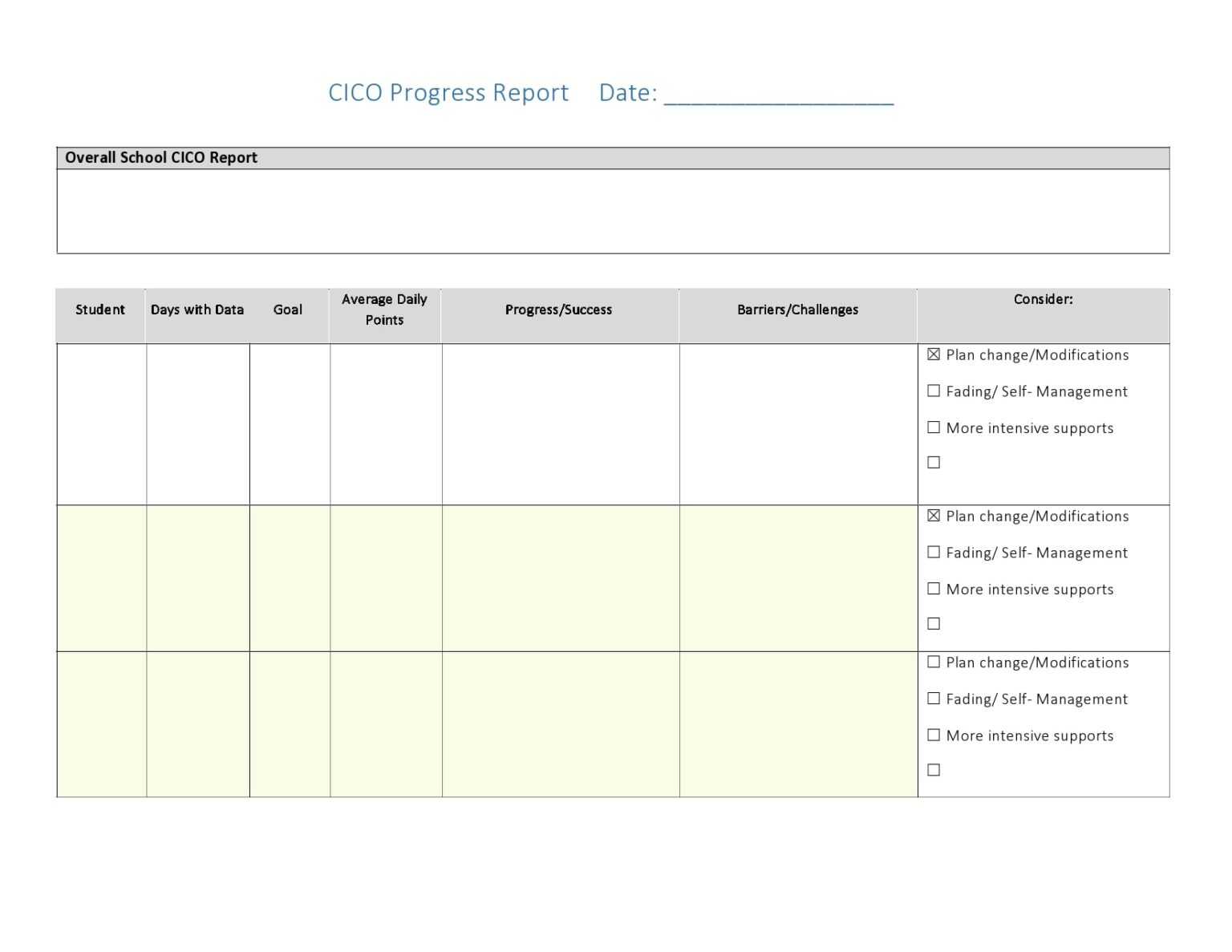Click the "Average Daily Points" header
1232x952 pixels.
pos(384,310)
